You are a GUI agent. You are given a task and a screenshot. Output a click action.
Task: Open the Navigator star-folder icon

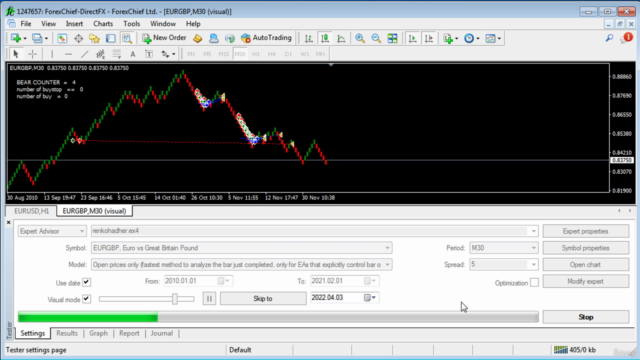pyautogui.click(x=94, y=38)
